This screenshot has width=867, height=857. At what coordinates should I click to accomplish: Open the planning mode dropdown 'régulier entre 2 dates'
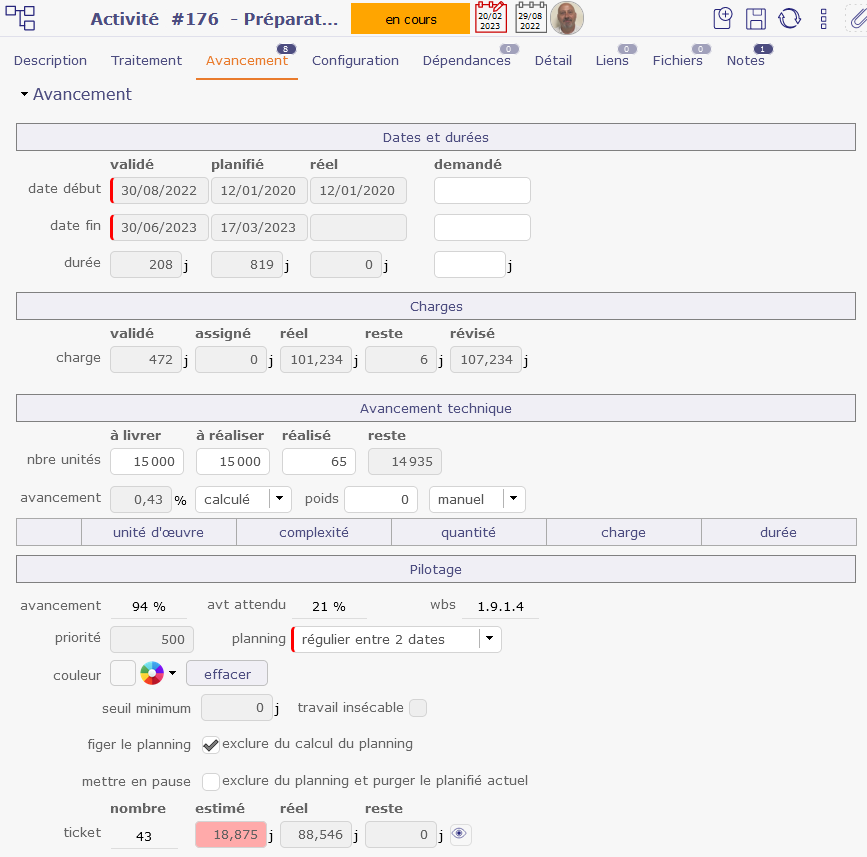(489, 639)
